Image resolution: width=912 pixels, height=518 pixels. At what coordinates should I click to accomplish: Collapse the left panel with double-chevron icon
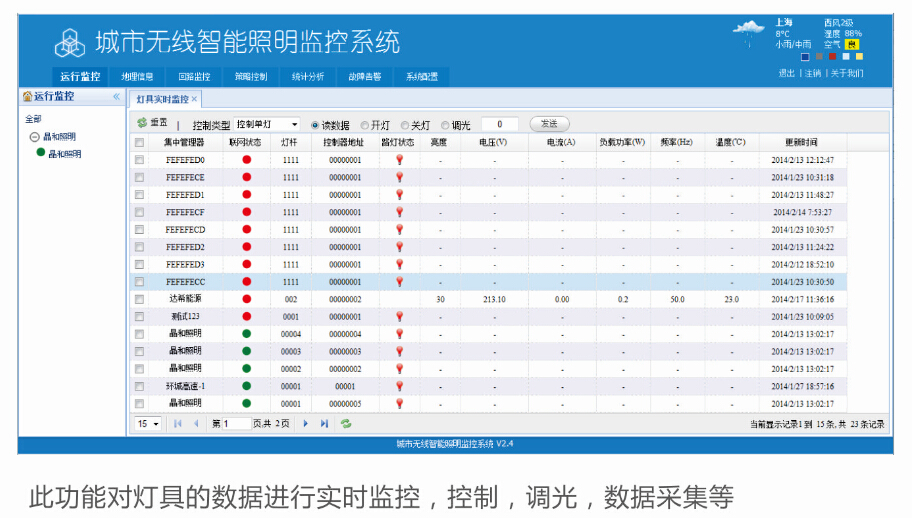[x=117, y=97]
